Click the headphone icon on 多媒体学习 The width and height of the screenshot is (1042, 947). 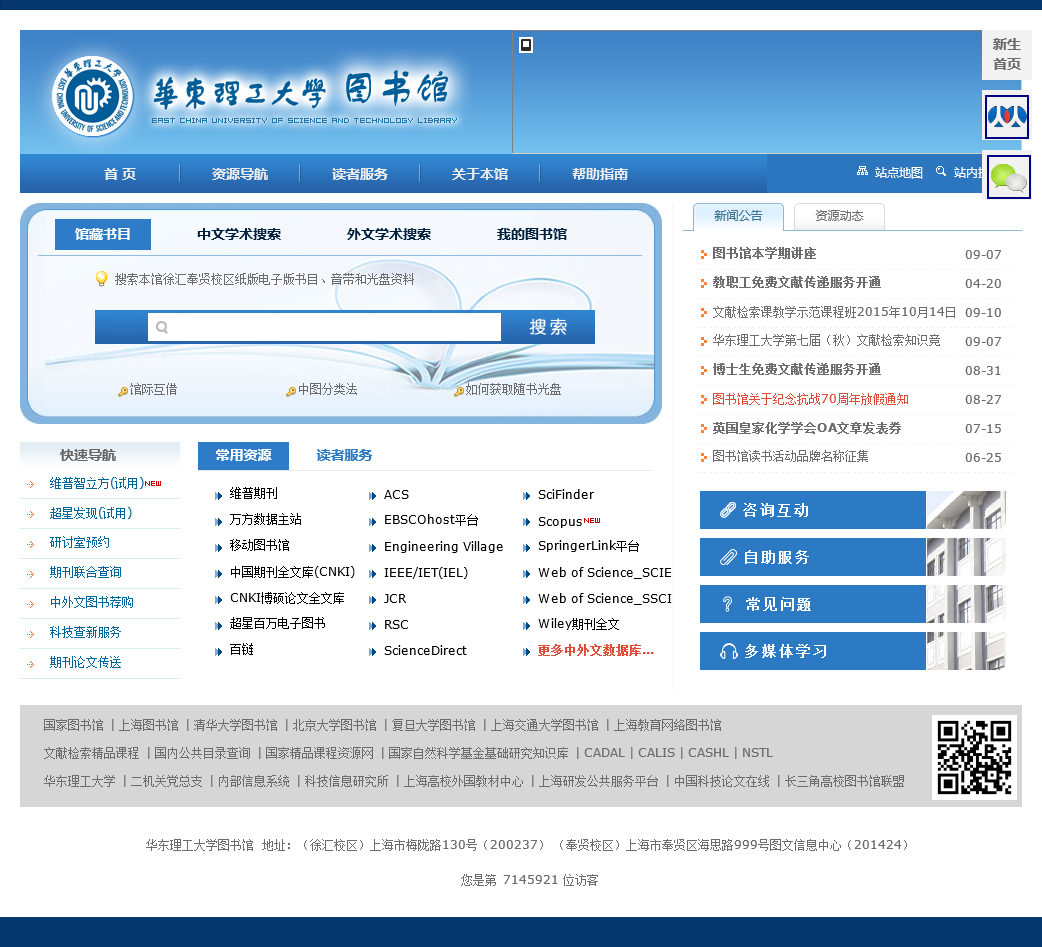pos(728,651)
